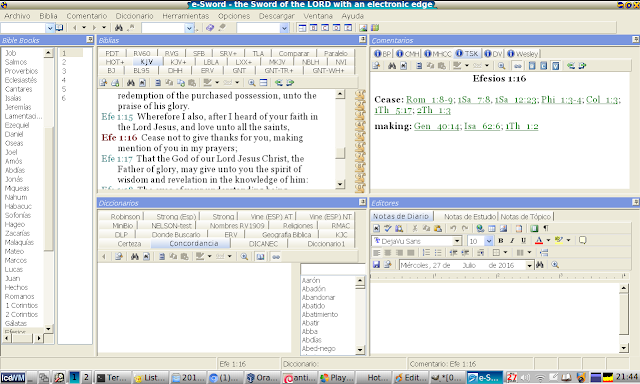Insert hyperlink with globe icon in Editores
This screenshot has height=384, width=640.
point(480,229)
